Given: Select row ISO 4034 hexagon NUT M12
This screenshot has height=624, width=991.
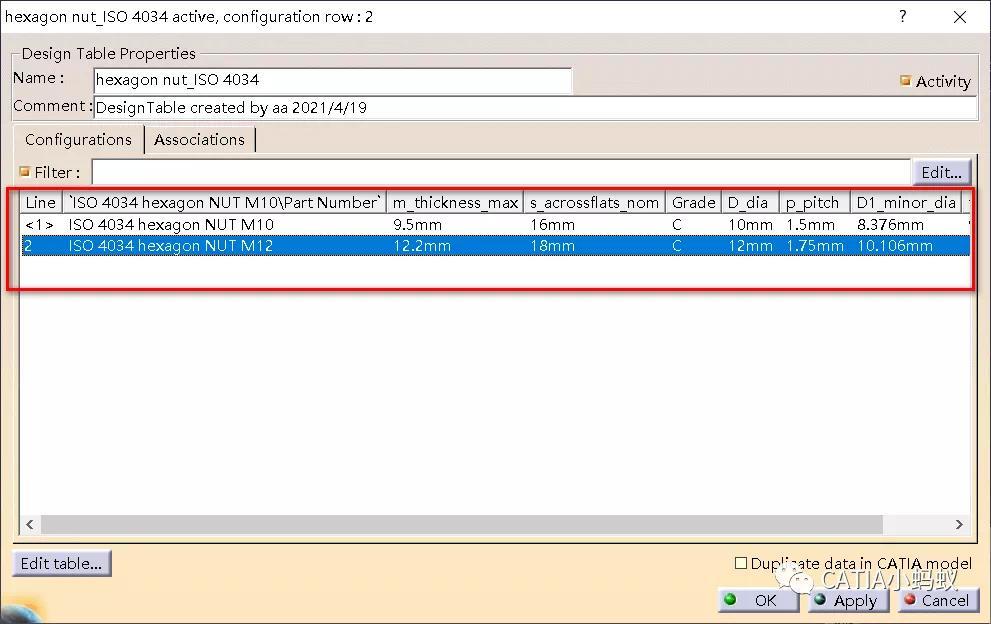Looking at the screenshot, I should point(496,245).
